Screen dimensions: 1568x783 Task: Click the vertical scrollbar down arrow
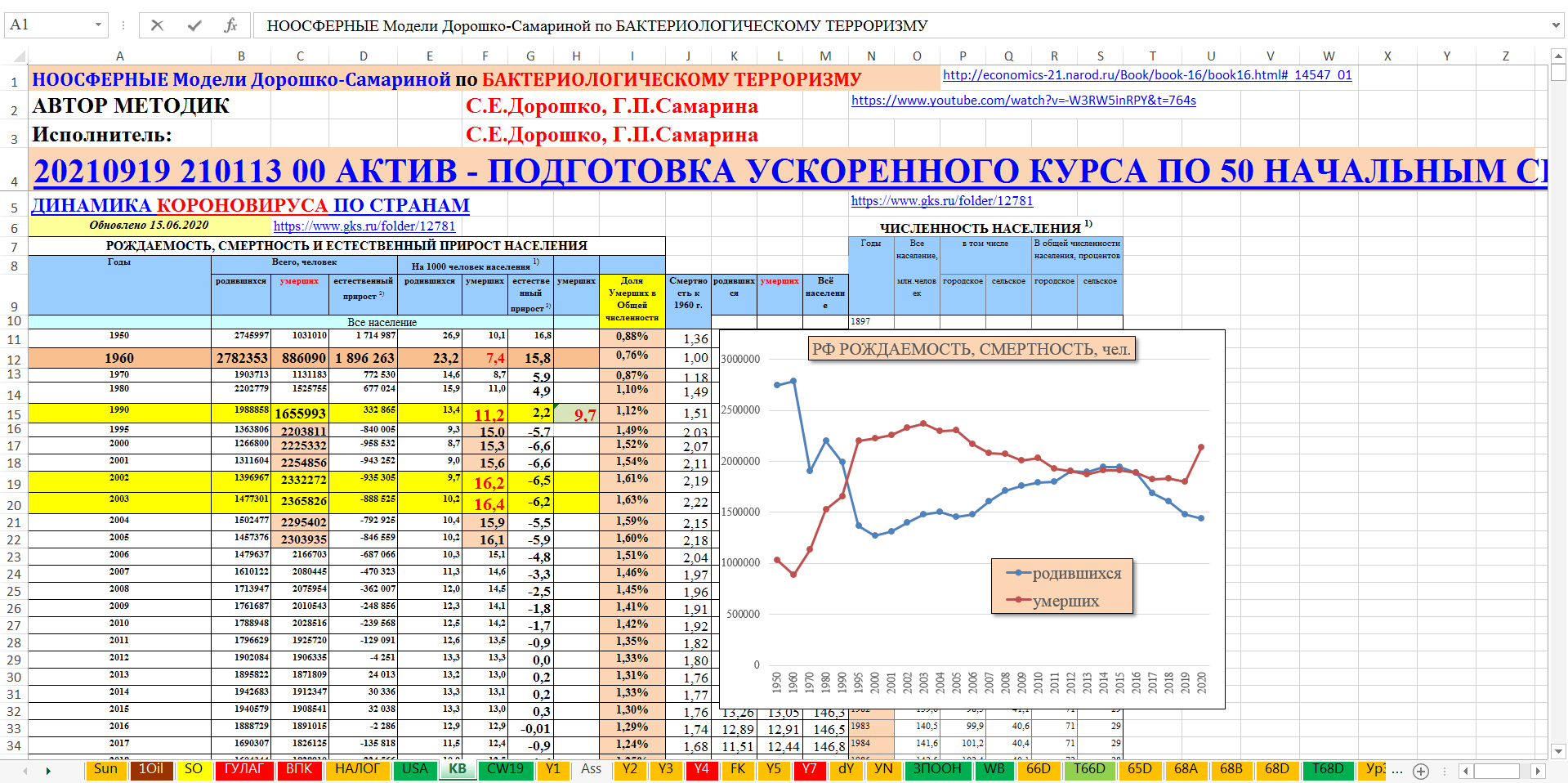click(x=1558, y=750)
